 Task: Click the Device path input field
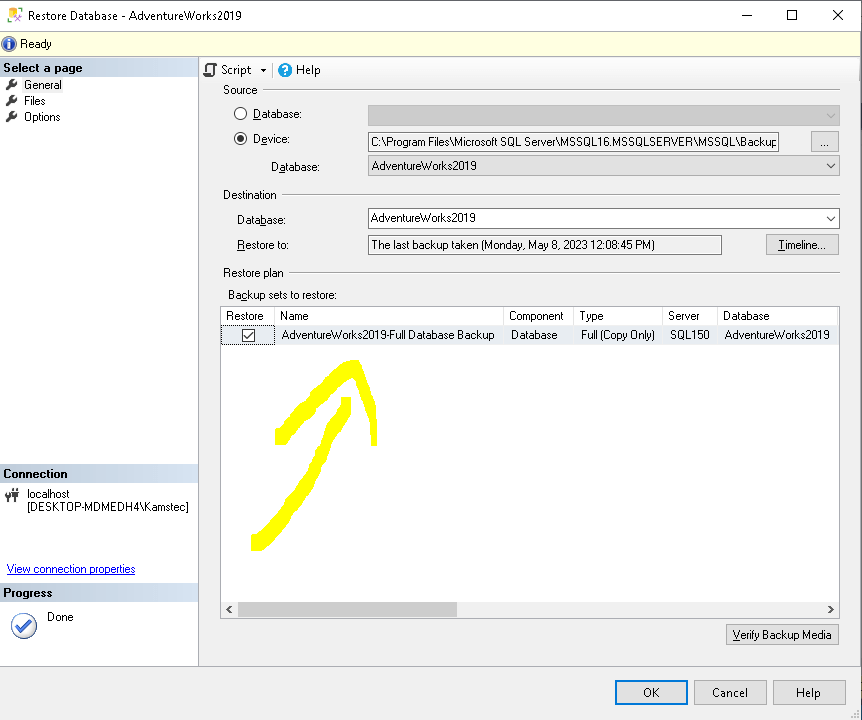click(x=573, y=142)
